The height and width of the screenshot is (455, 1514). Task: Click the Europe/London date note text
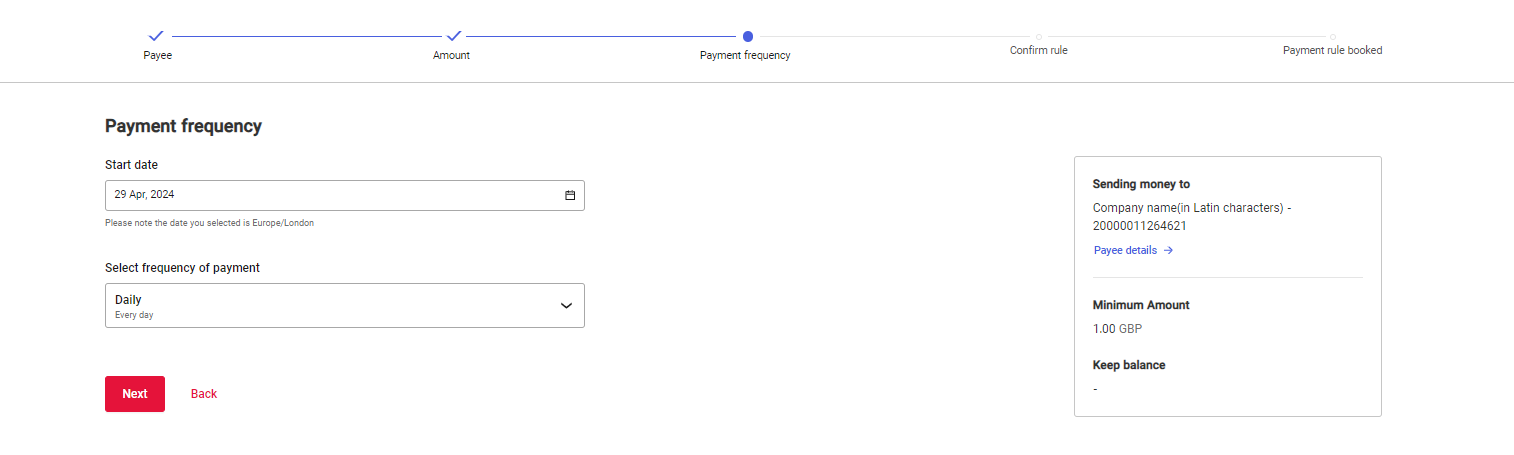point(209,223)
